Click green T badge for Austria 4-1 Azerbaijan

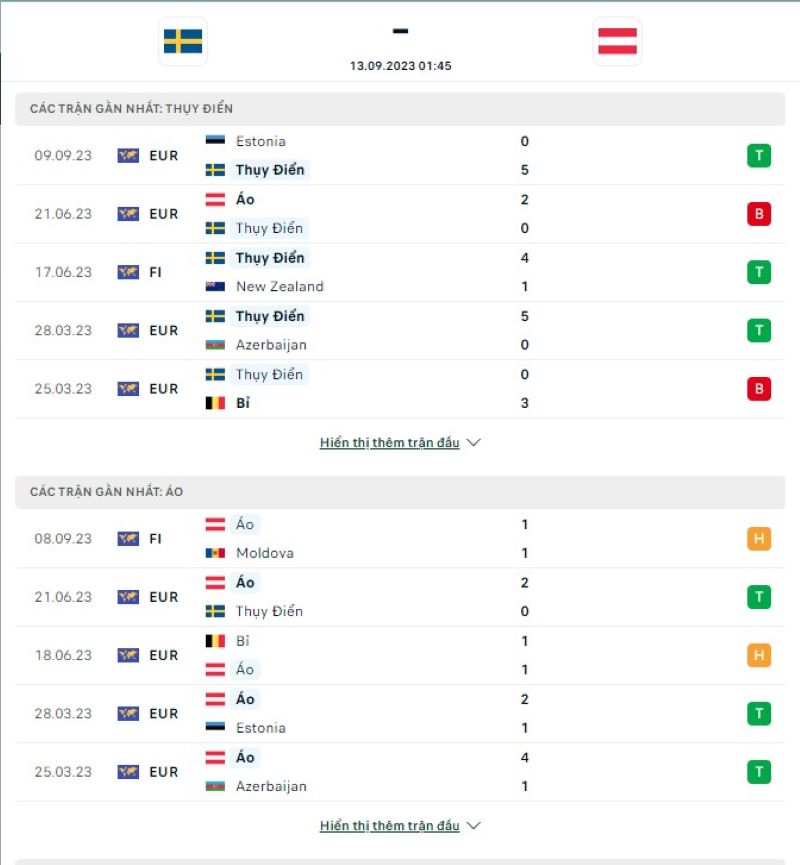click(759, 772)
